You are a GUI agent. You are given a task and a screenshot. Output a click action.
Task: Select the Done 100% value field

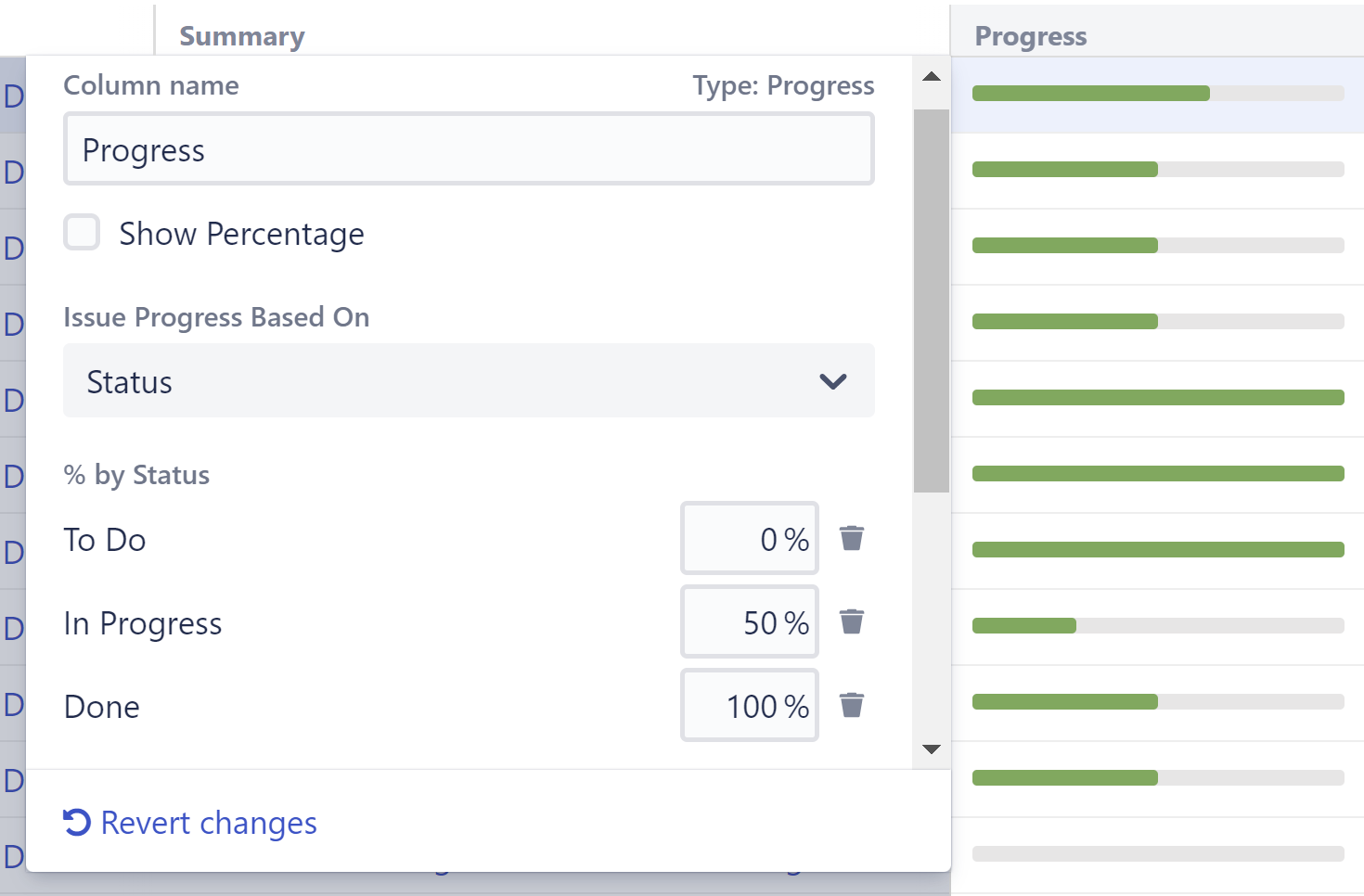(749, 705)
